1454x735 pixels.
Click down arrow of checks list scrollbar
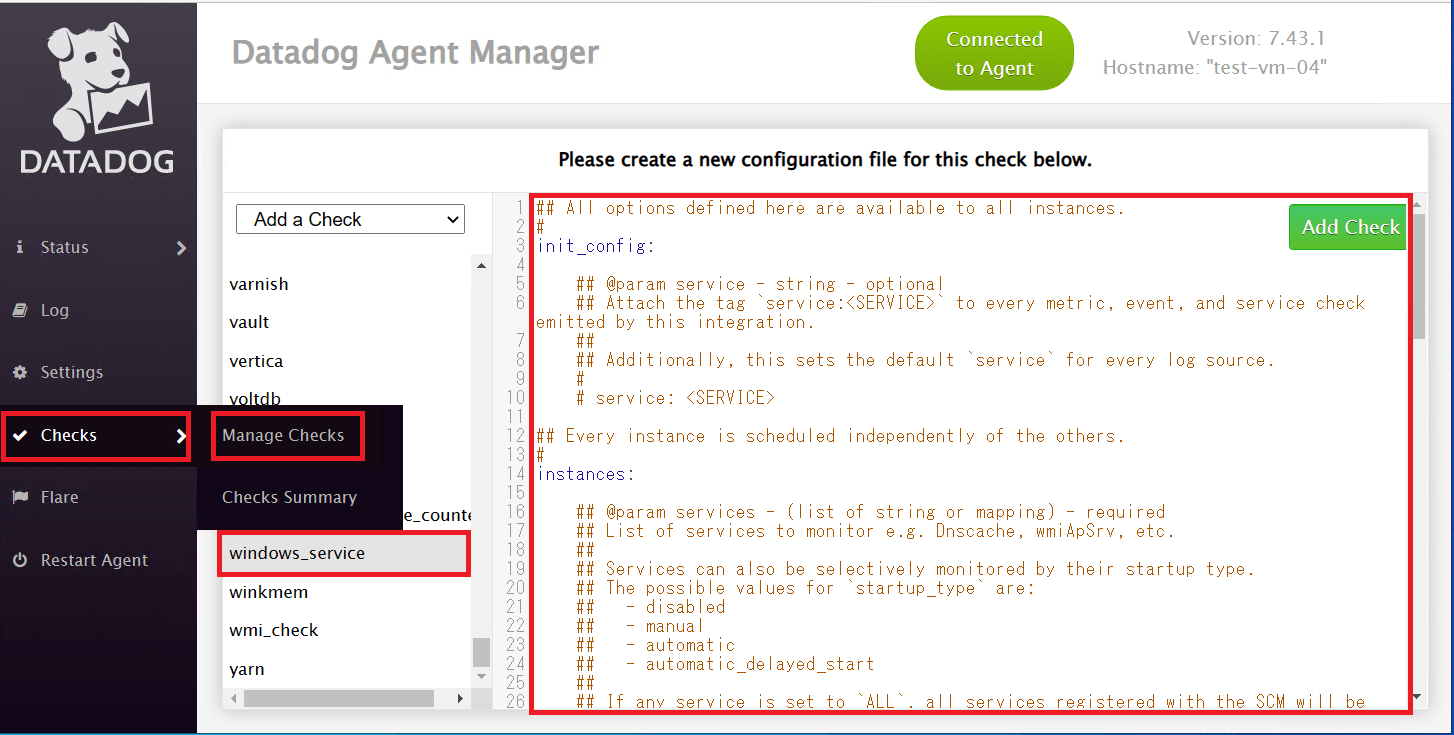pos(482,677)
